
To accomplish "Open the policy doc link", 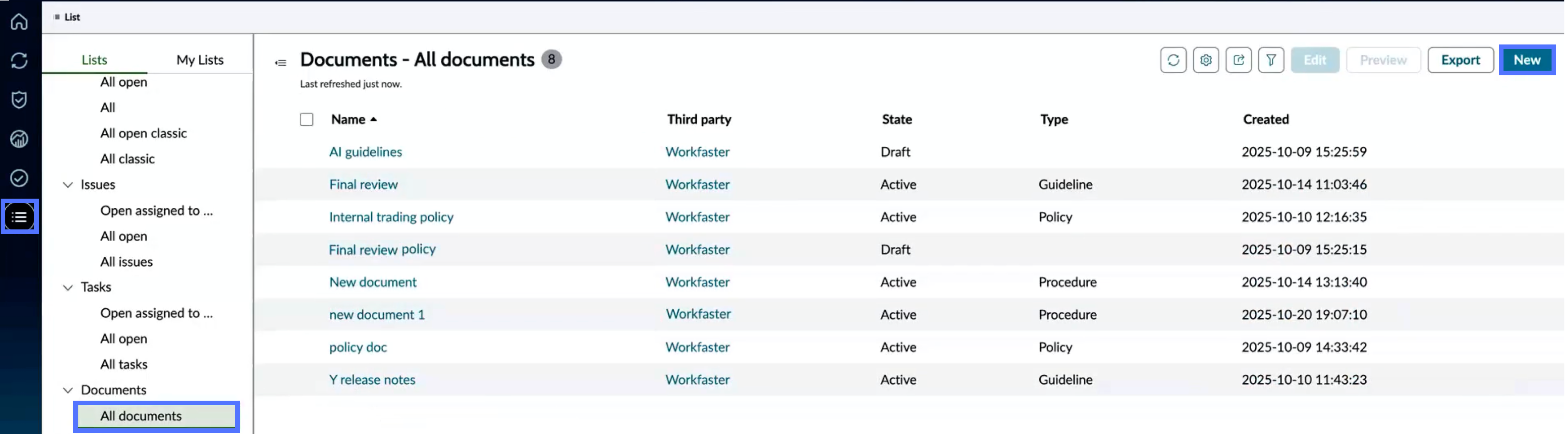I will click(359, 348).
